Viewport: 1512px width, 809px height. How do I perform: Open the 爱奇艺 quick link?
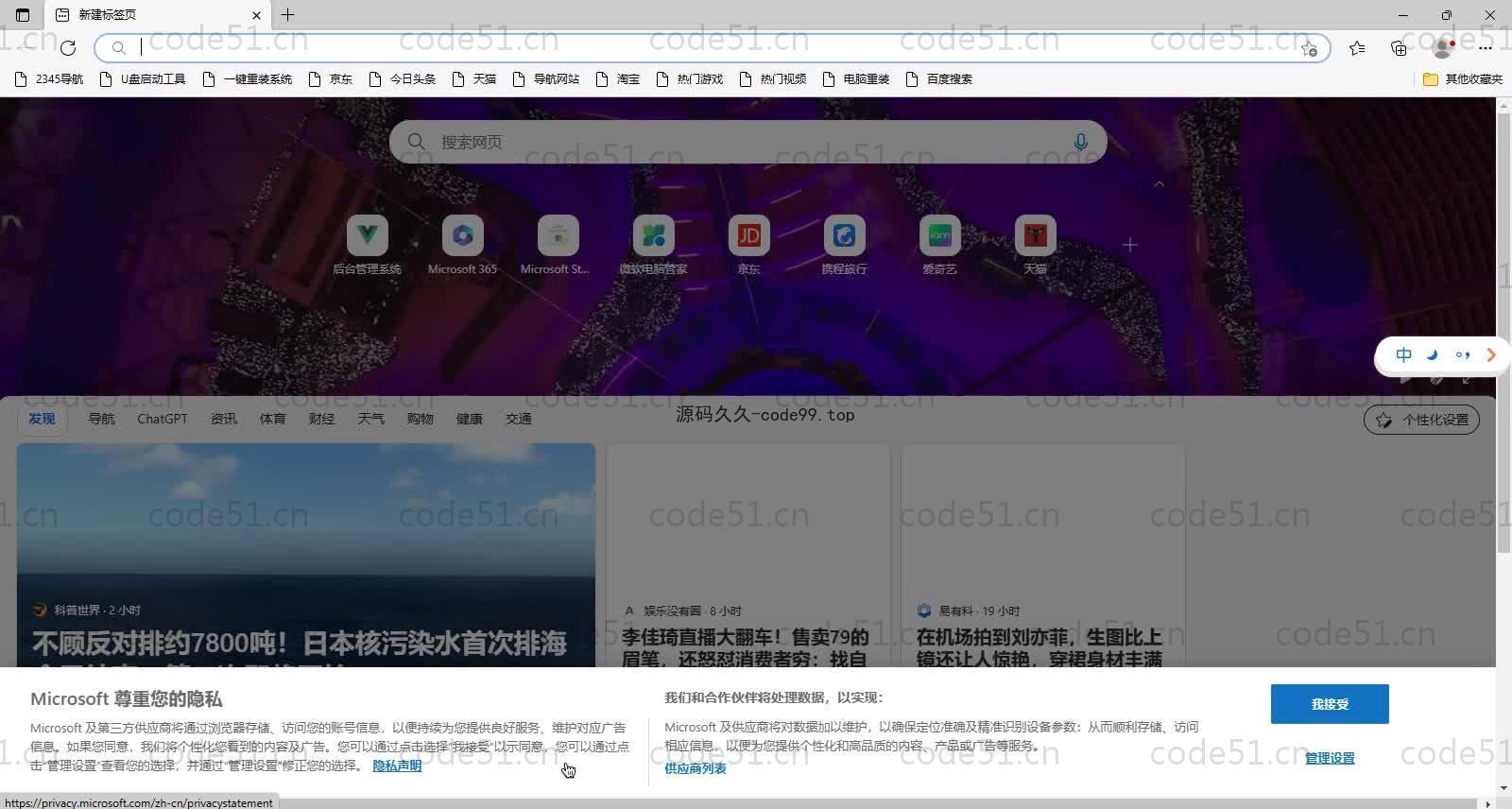coord(939,246)
